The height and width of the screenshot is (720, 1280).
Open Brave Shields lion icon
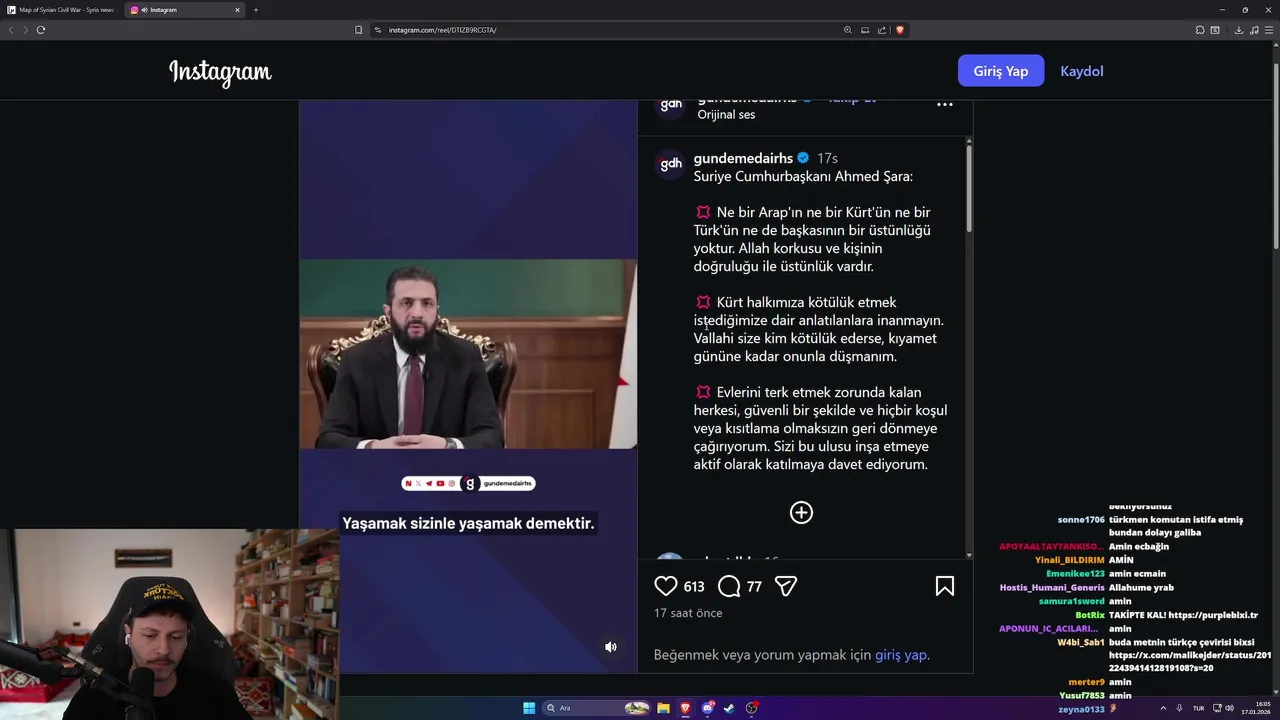[899, 30]
